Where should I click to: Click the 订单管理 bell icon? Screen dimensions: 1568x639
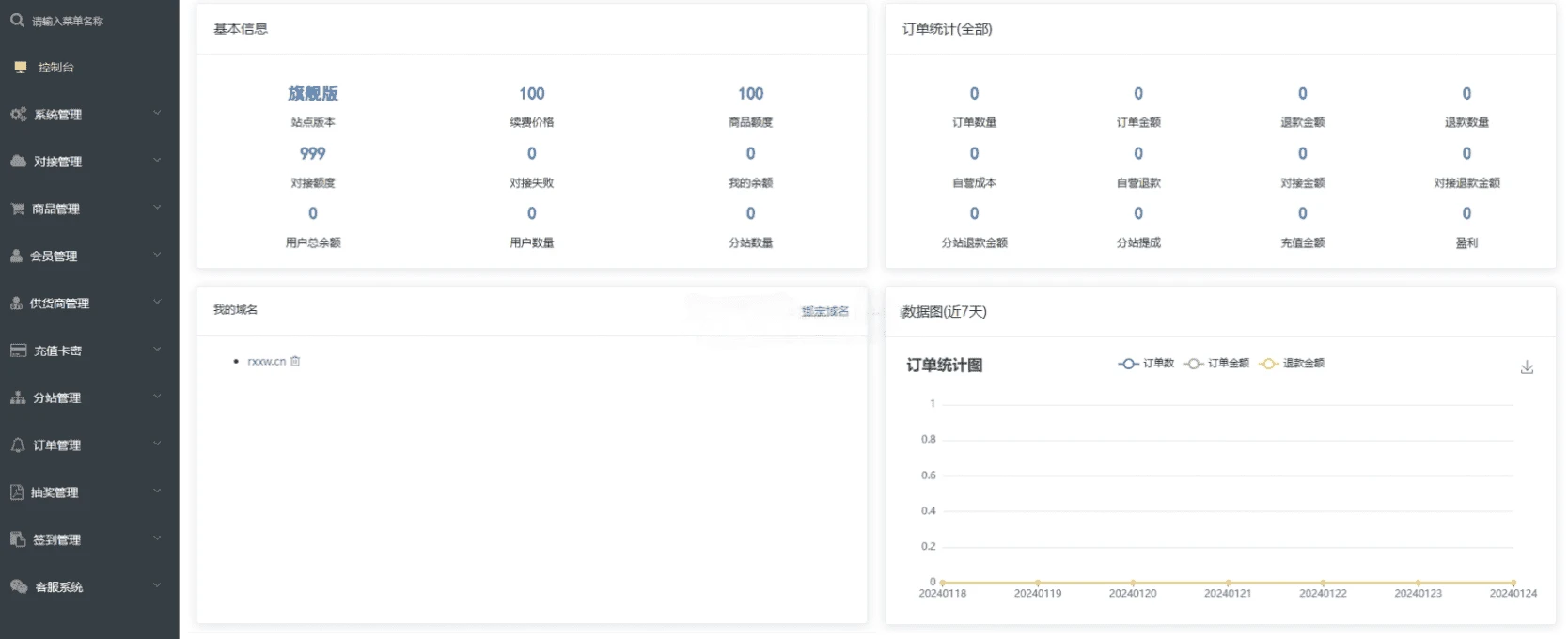pyautogui.click(x=17, y=444)
